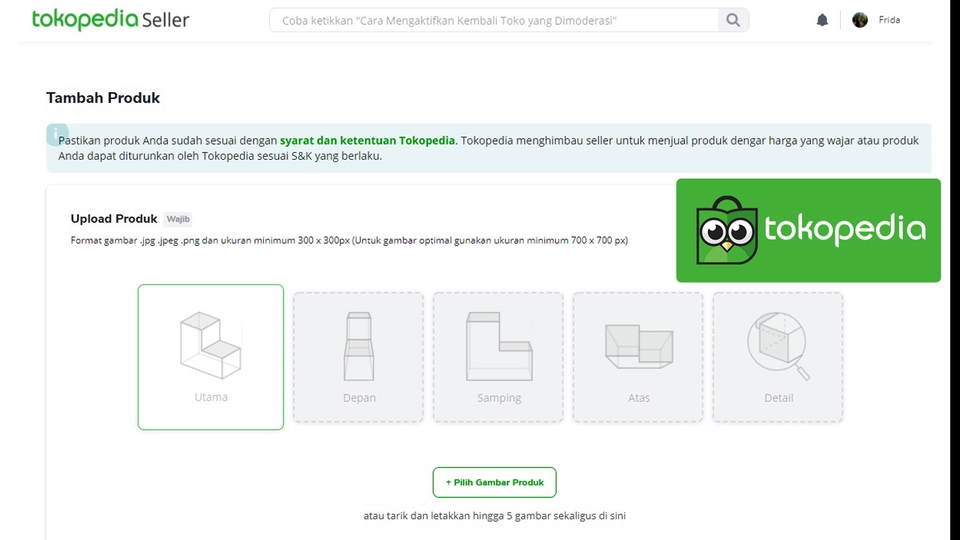Click the Wajib badge
Screen dimensions: 960x540
(x=178, y=219)
